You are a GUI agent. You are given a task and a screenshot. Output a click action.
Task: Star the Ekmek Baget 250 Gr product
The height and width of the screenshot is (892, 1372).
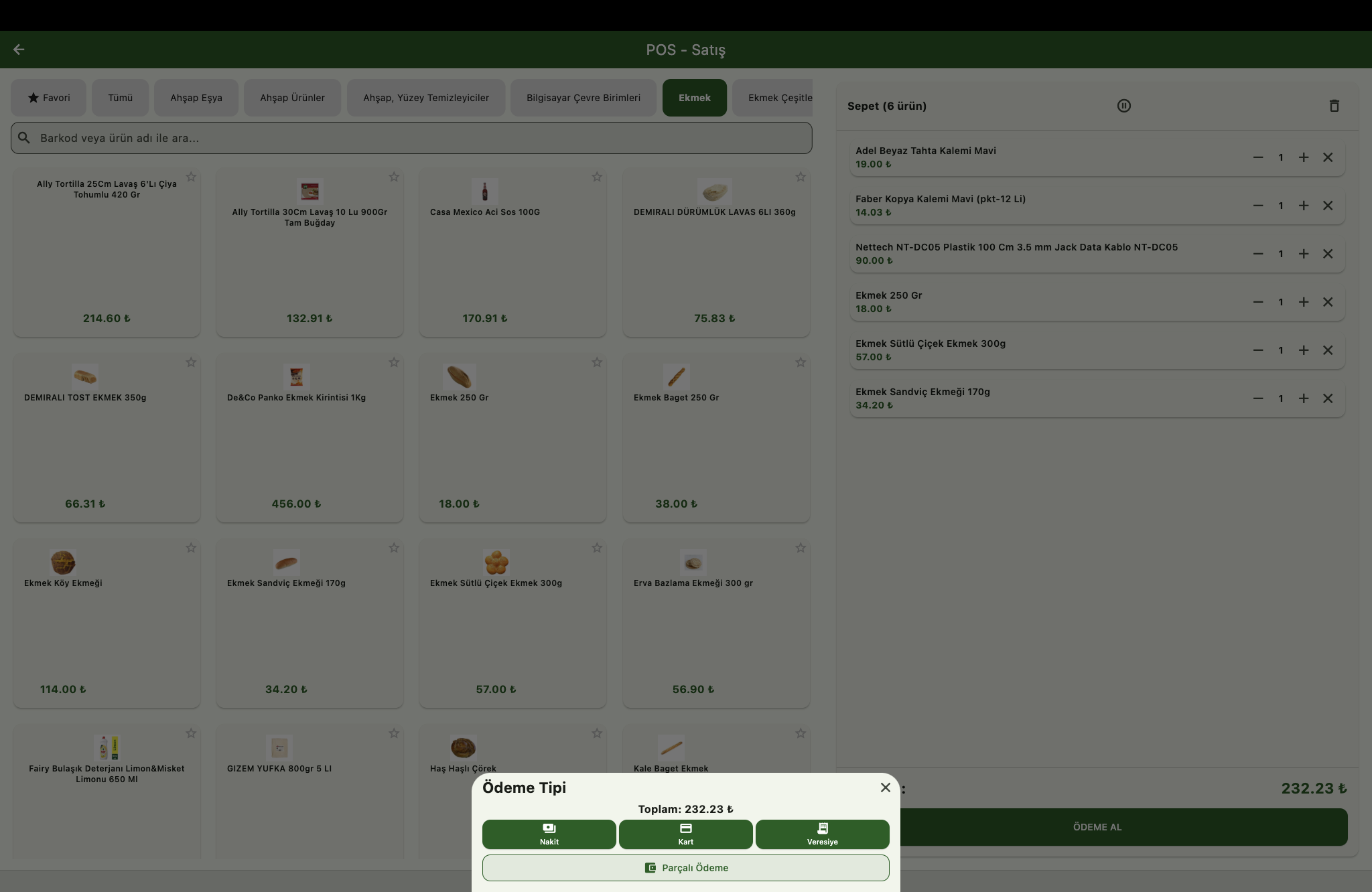point(800,362)
